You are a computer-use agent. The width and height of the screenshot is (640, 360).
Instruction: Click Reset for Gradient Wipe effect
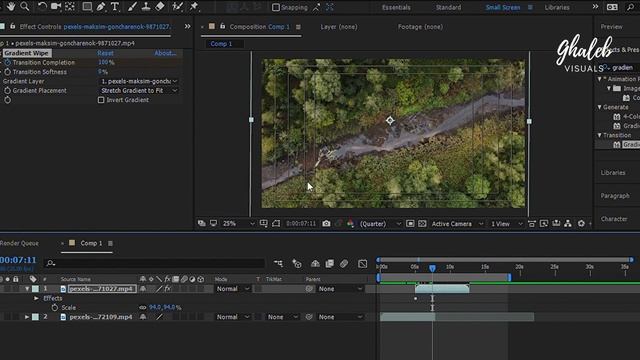point(105,53)
